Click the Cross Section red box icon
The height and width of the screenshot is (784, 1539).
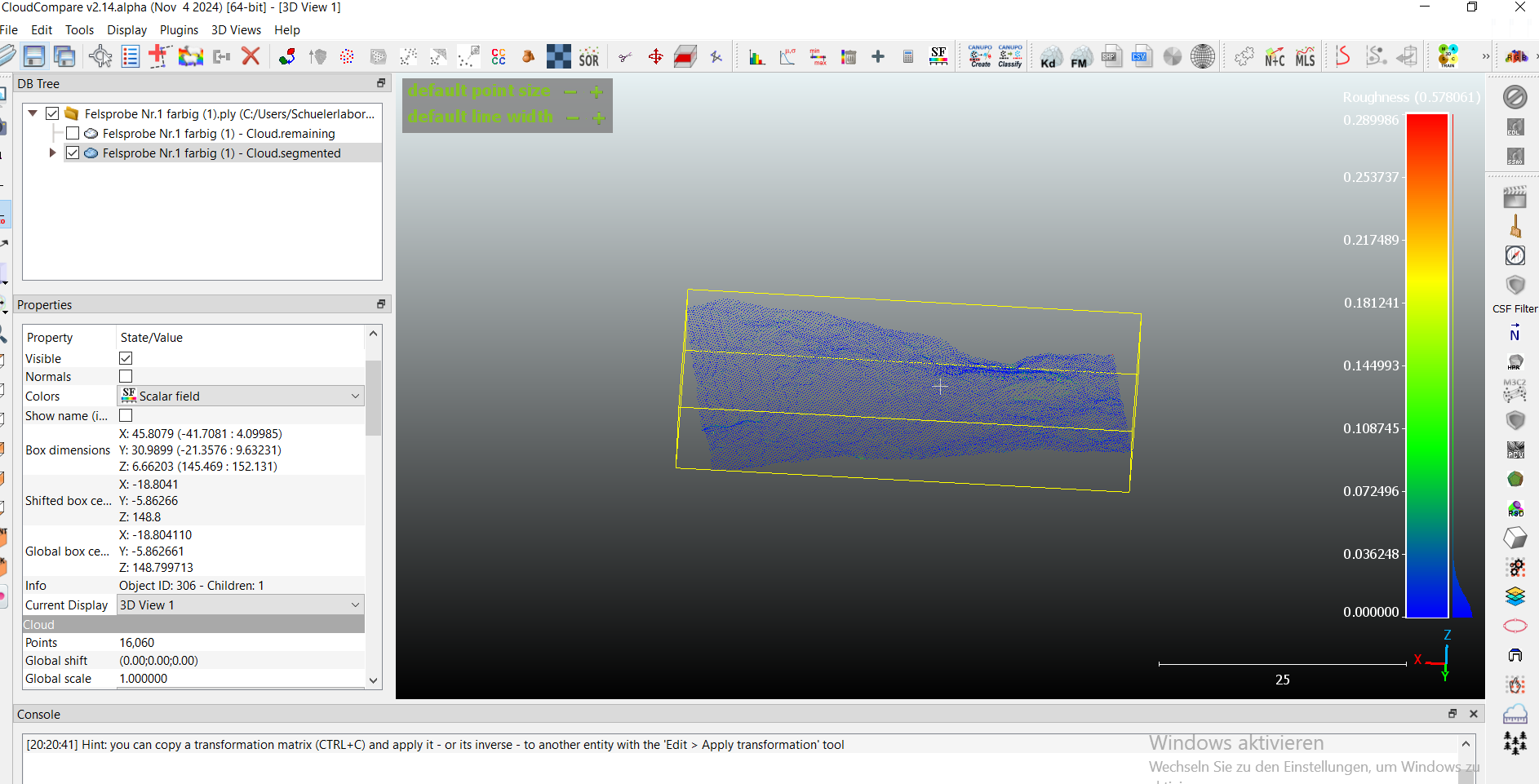click(x=685, y=57)
